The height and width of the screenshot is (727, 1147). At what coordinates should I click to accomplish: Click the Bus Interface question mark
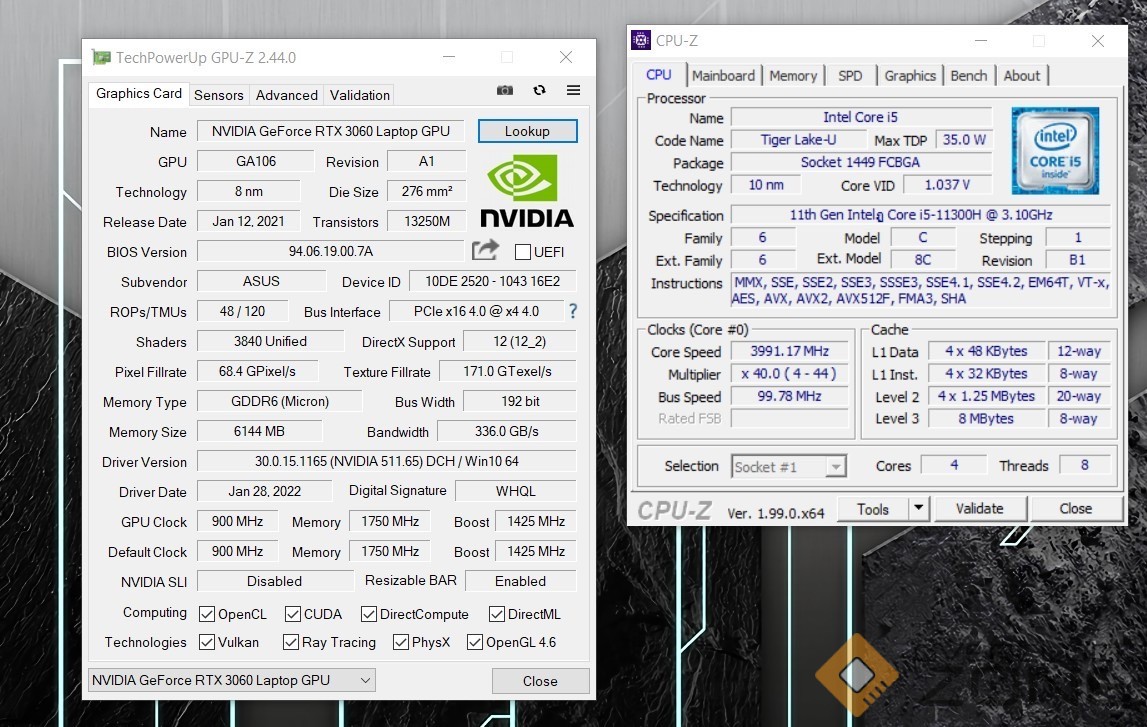point(573,311)
